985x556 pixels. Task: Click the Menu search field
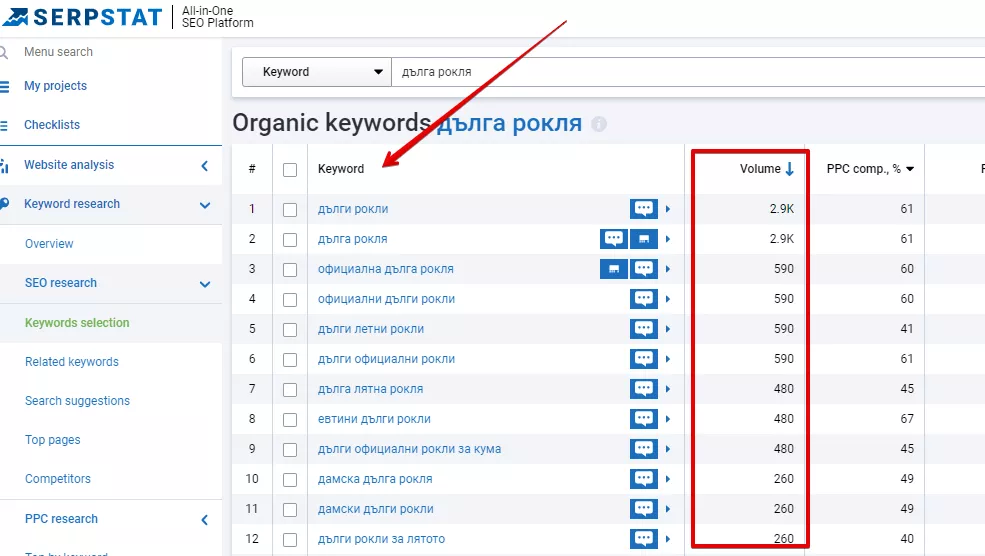tap(58, 52)
